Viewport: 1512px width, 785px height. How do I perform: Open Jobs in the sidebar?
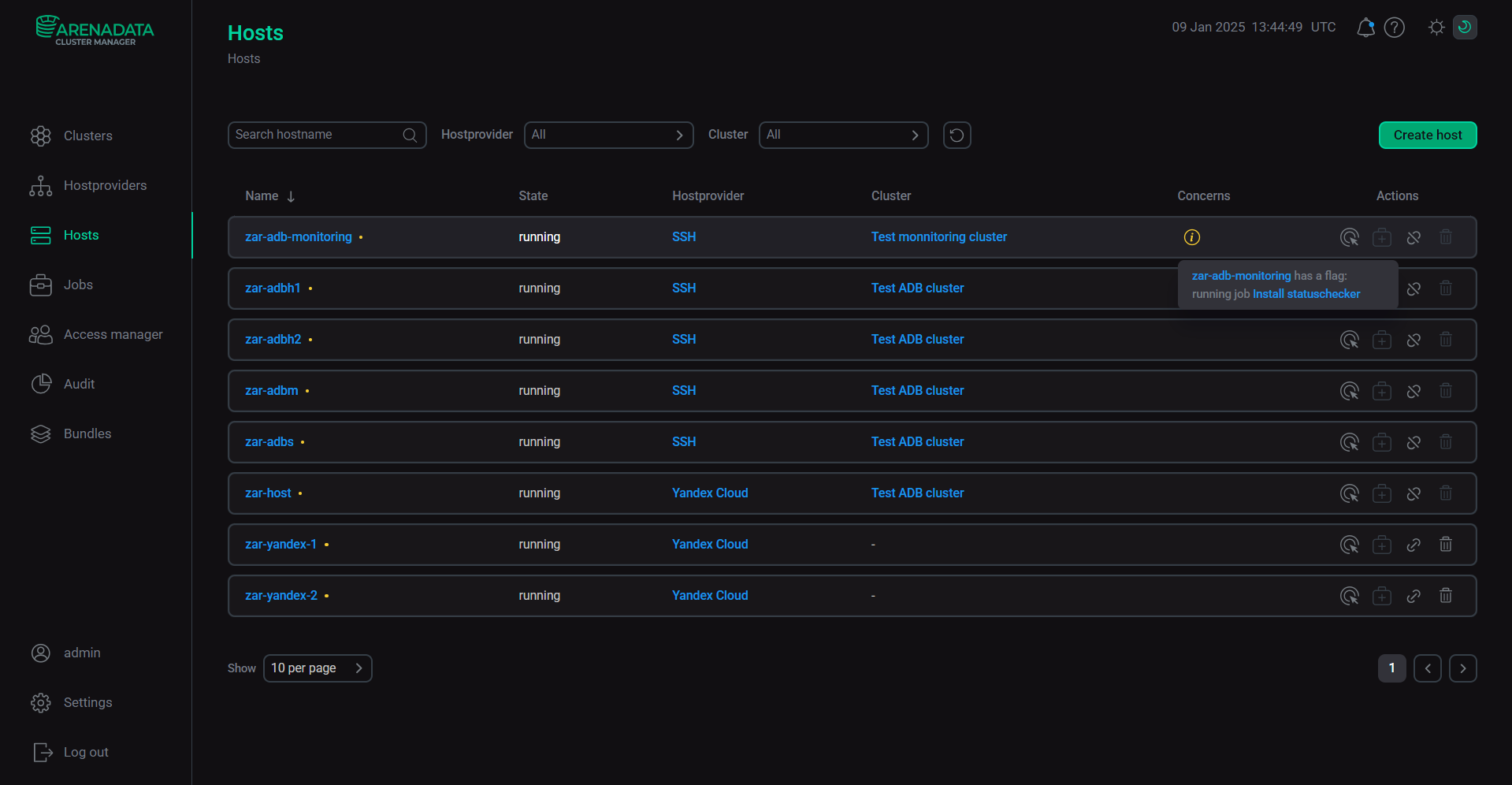(x=61, y=285)
